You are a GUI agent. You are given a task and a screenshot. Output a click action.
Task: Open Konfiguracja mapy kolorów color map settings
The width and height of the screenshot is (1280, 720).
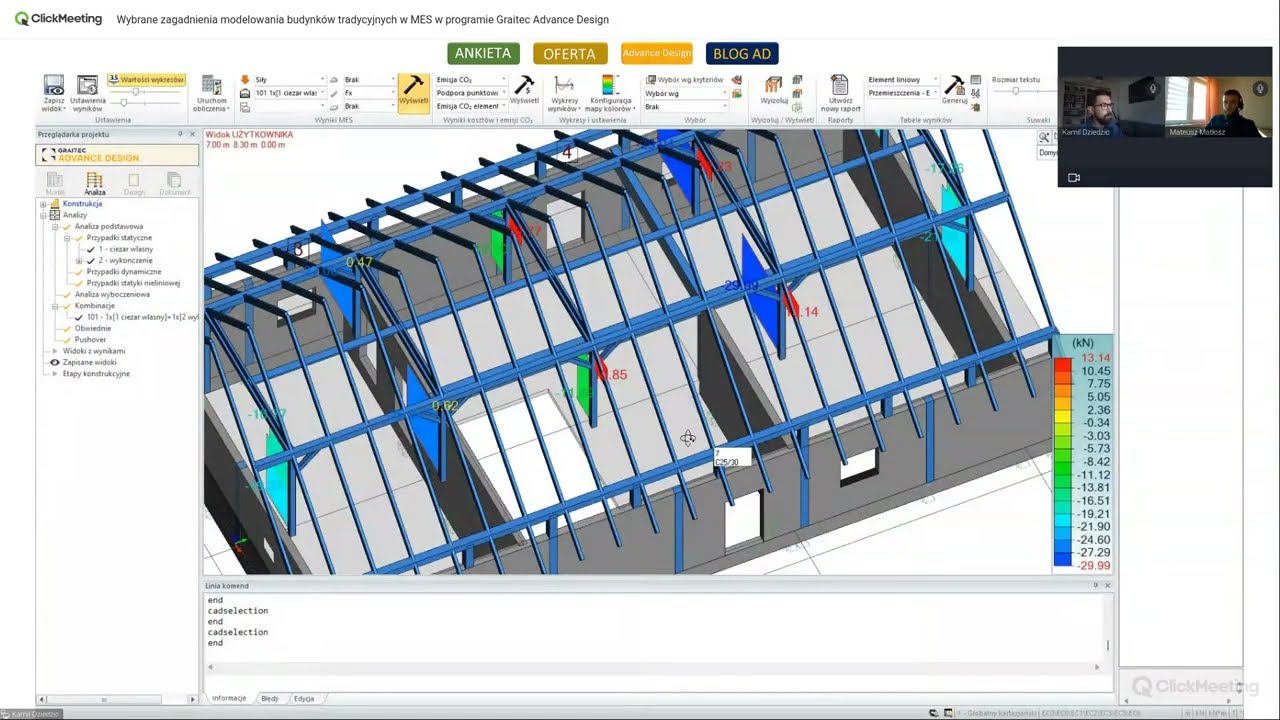610,93
